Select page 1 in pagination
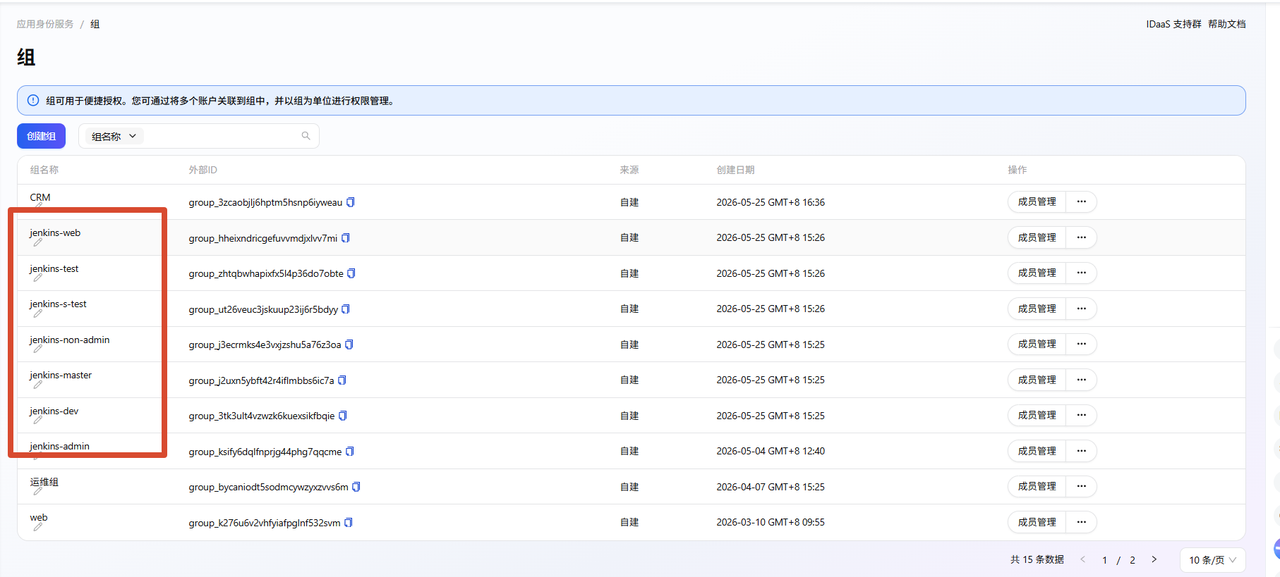 click(x=1105, y=560)
